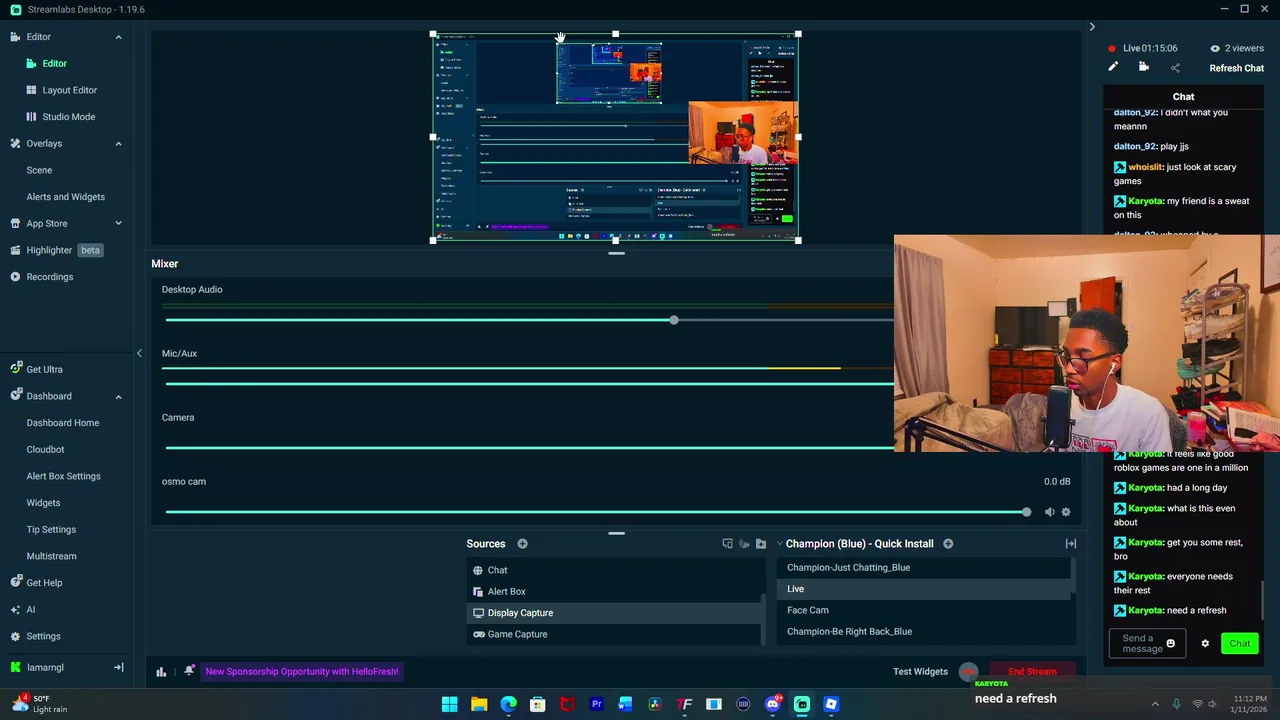Viewport: 1280px width, 720px height.
Task: Collapse the left sidebar with the chevron
Action: 139,353
